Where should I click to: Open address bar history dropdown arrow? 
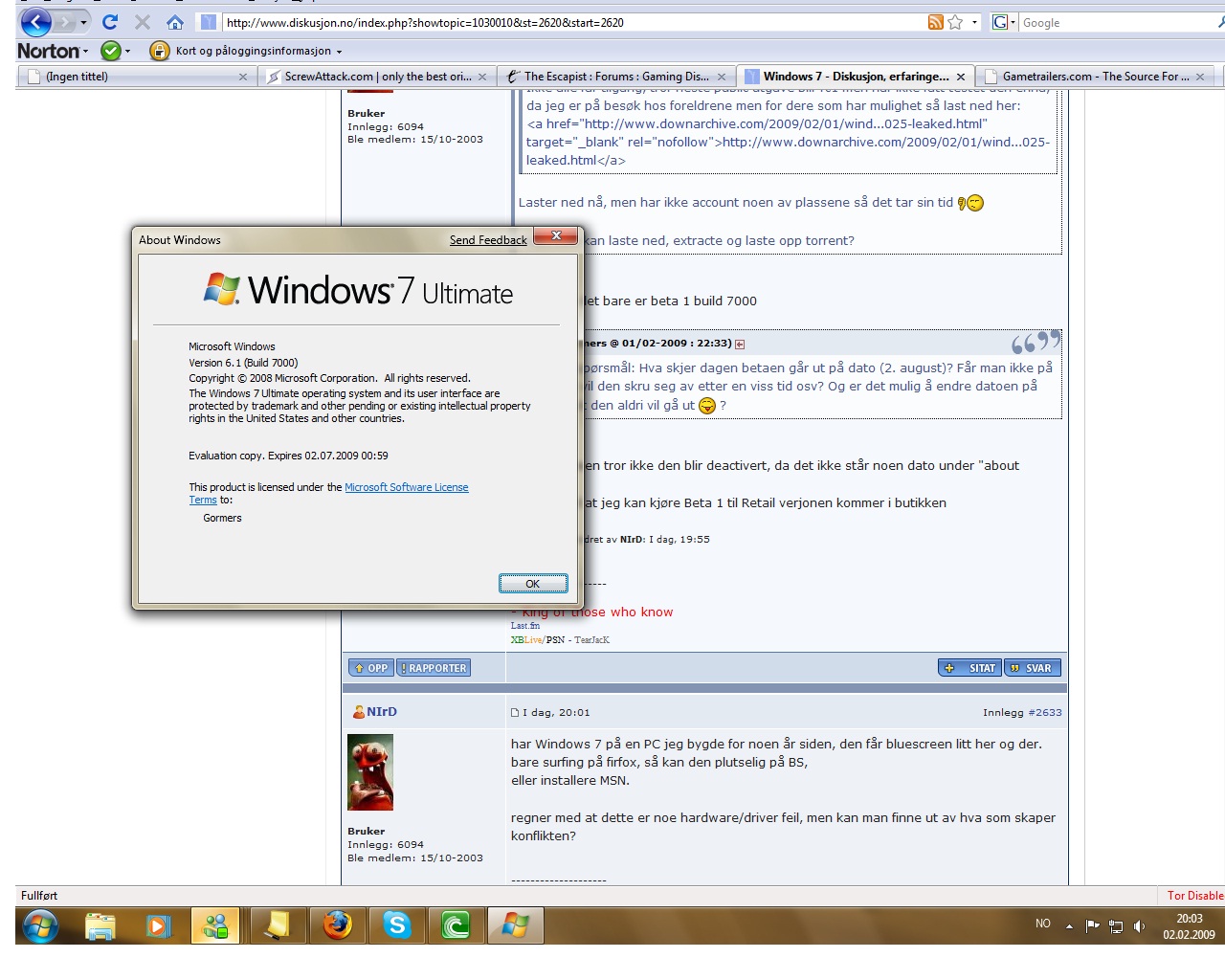(974, 22)
